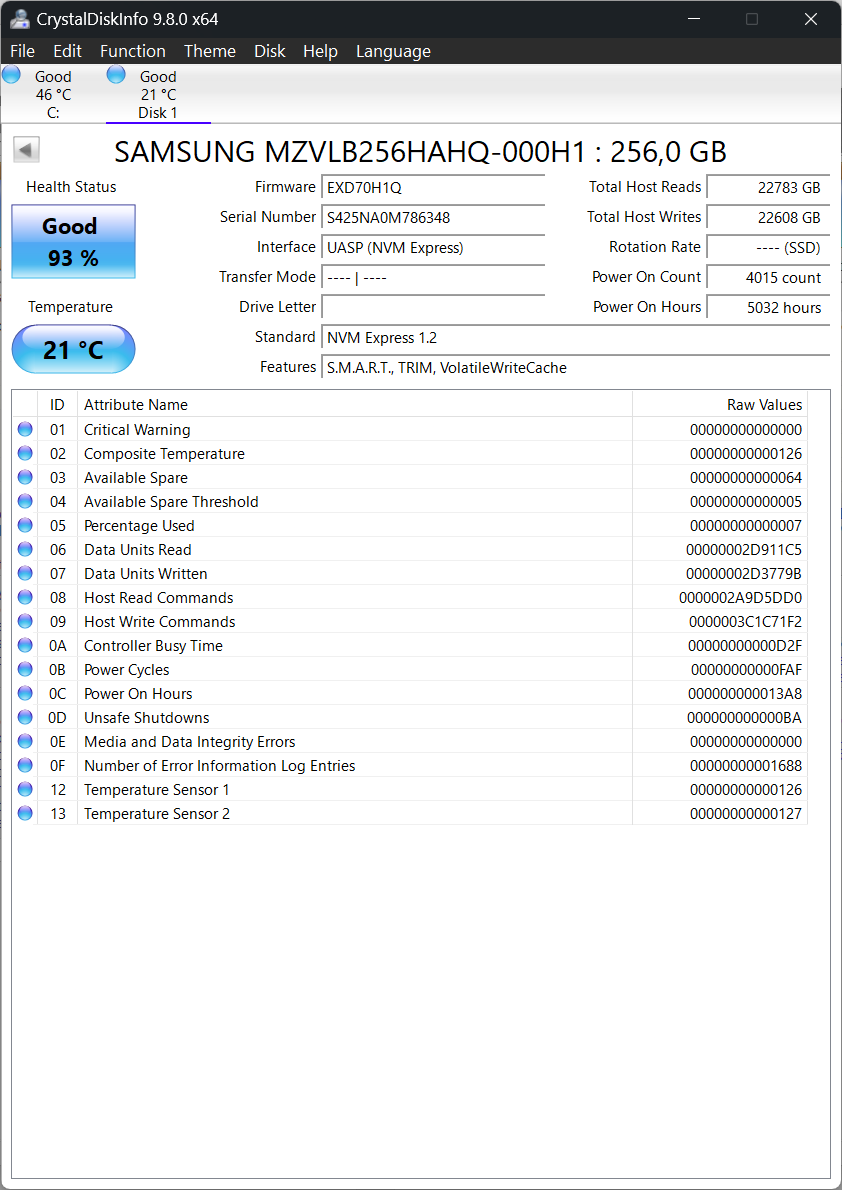Select the C: drive tab
Viewport: 842px width, 1190px height.
(x=53, y=95)
